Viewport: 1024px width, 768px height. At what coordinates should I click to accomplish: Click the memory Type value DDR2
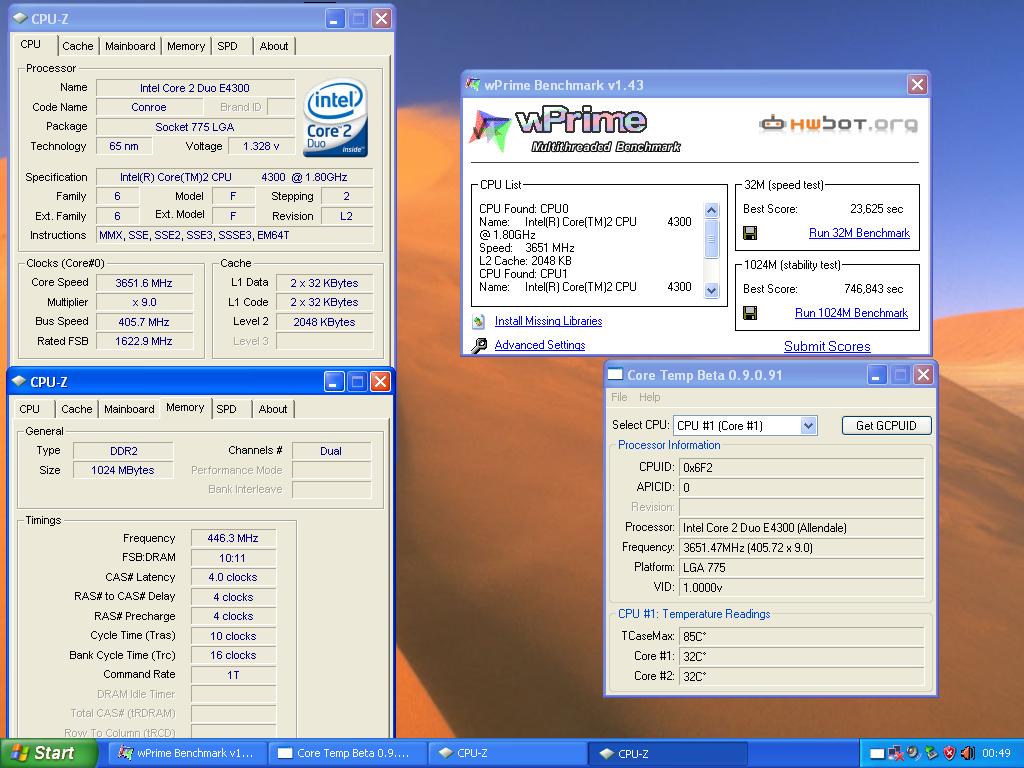(123, 451)
